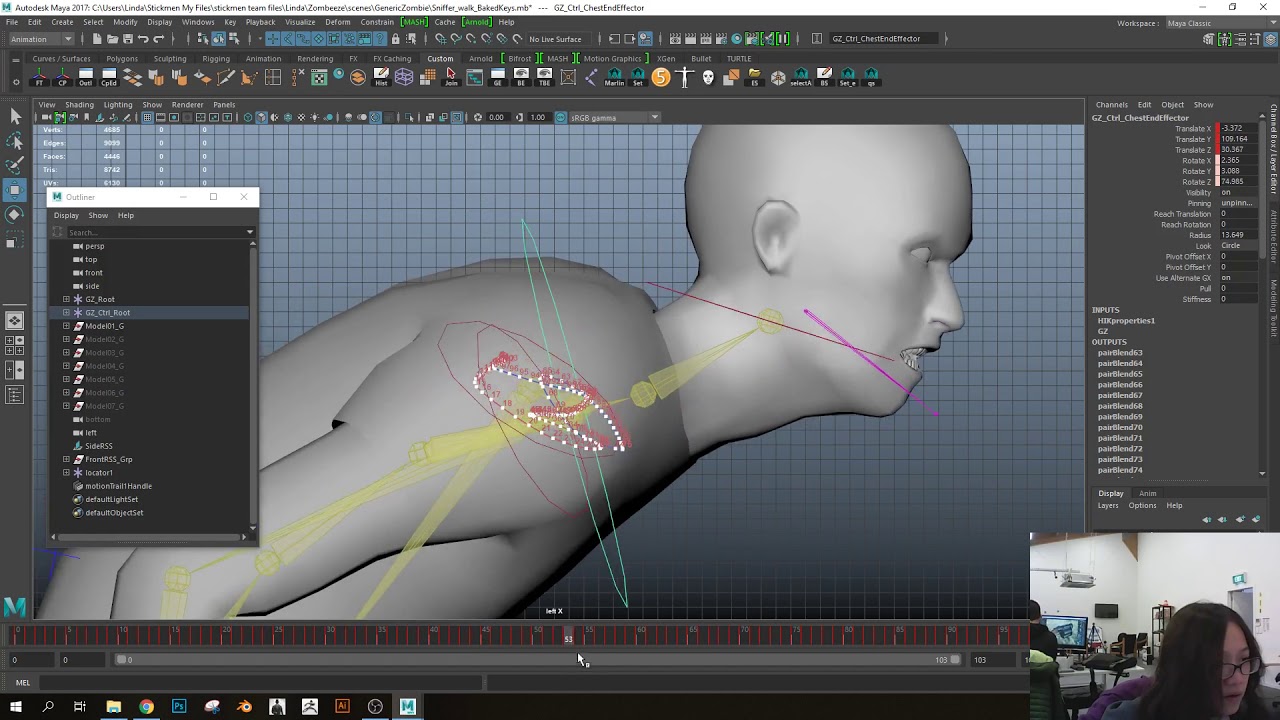Viewport: 1280px width, 720px height.
Task: Toggle snap to curves icon
Action: click(x=456, y=38)
